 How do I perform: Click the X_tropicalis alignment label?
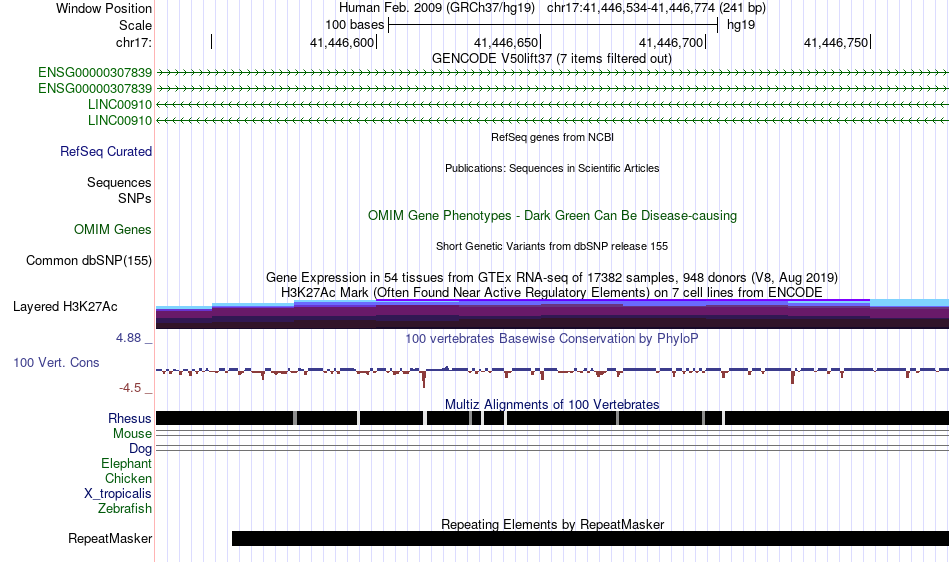118,494
